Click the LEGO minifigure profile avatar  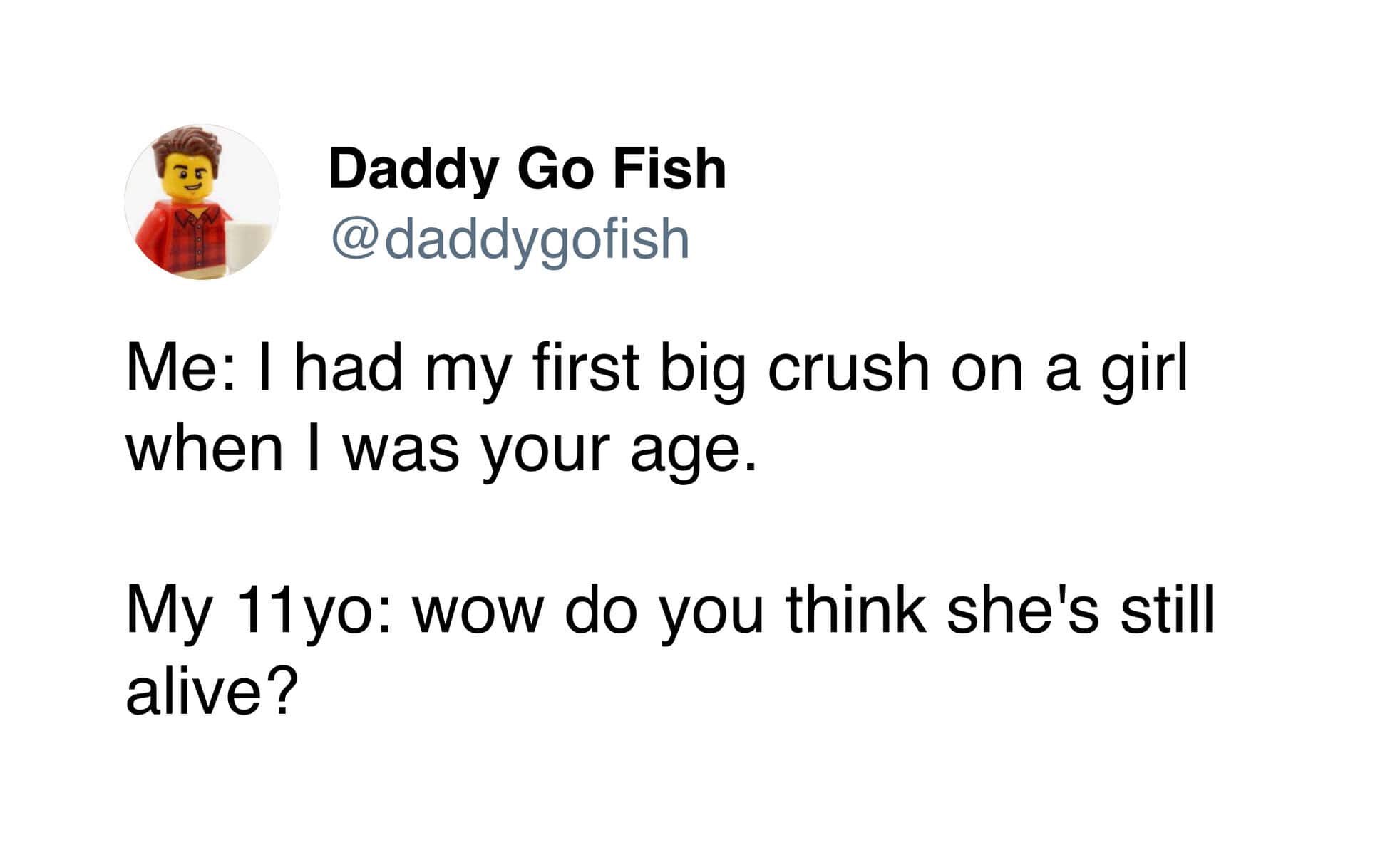(202, 202)
